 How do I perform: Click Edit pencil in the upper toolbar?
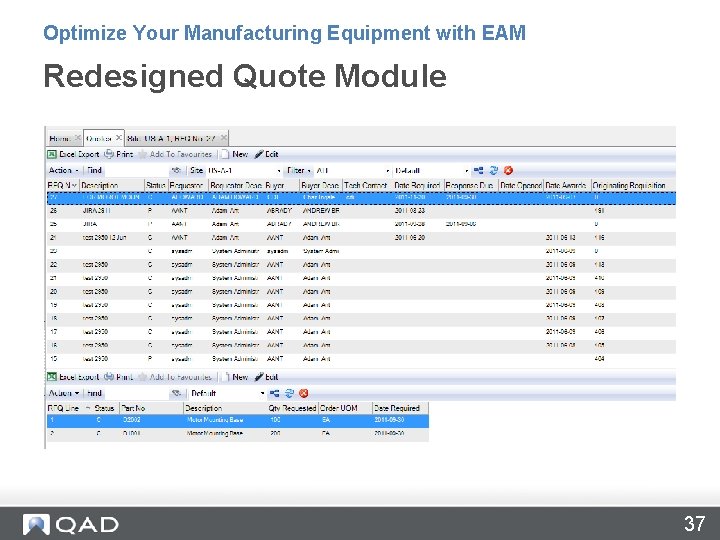pos(267,154)
